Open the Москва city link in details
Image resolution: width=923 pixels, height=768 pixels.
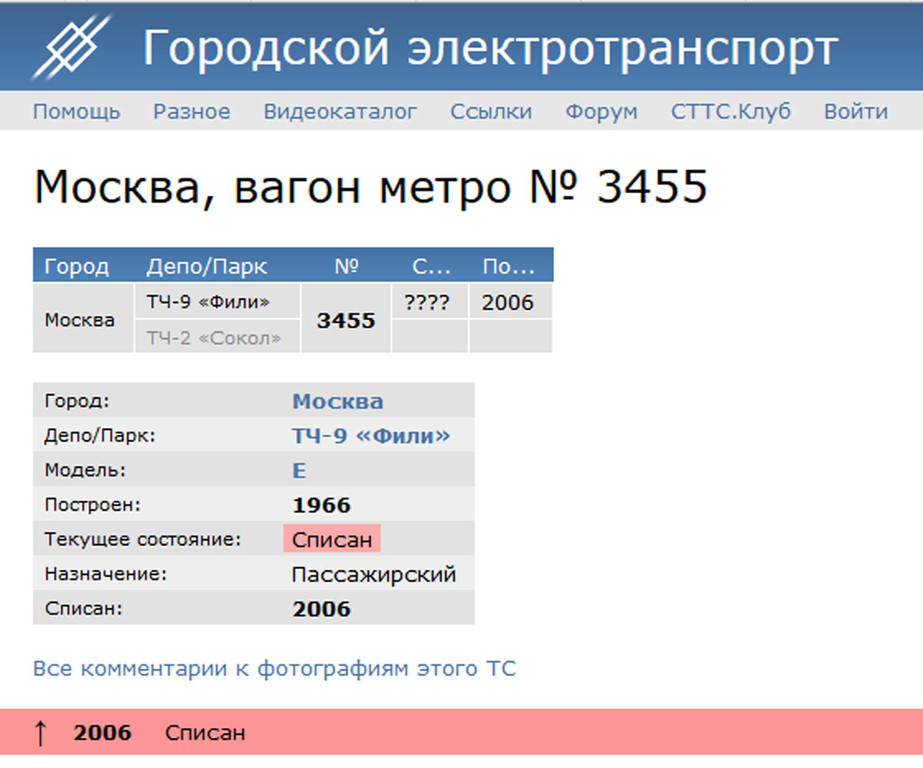338,401
